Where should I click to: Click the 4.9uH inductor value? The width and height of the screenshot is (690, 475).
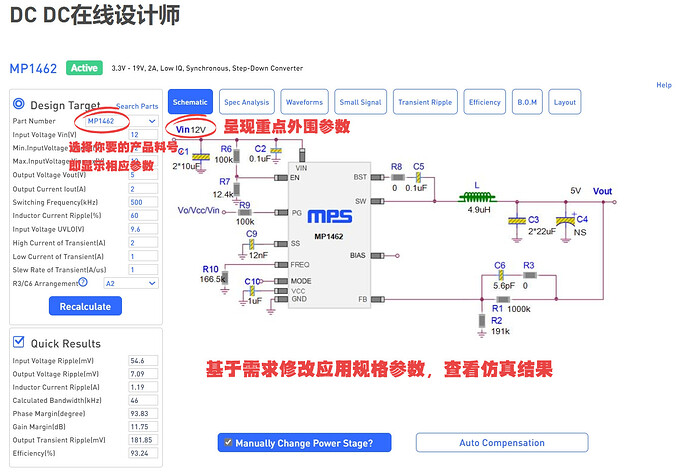tap(479, 210)
